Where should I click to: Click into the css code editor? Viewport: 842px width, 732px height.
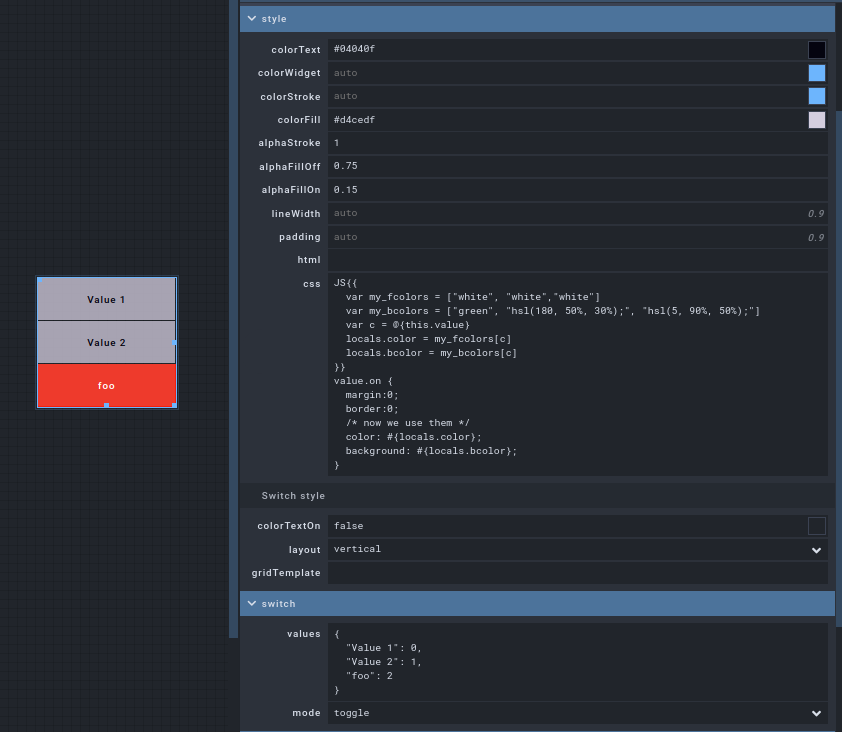(x=577, y=374)
